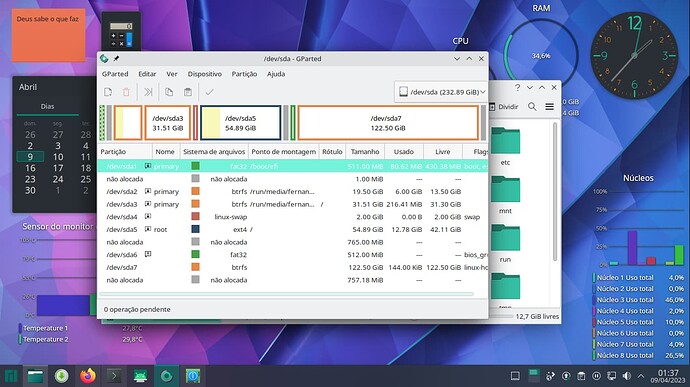Toggle the pin icon in GParted title bar

[116, 59]
